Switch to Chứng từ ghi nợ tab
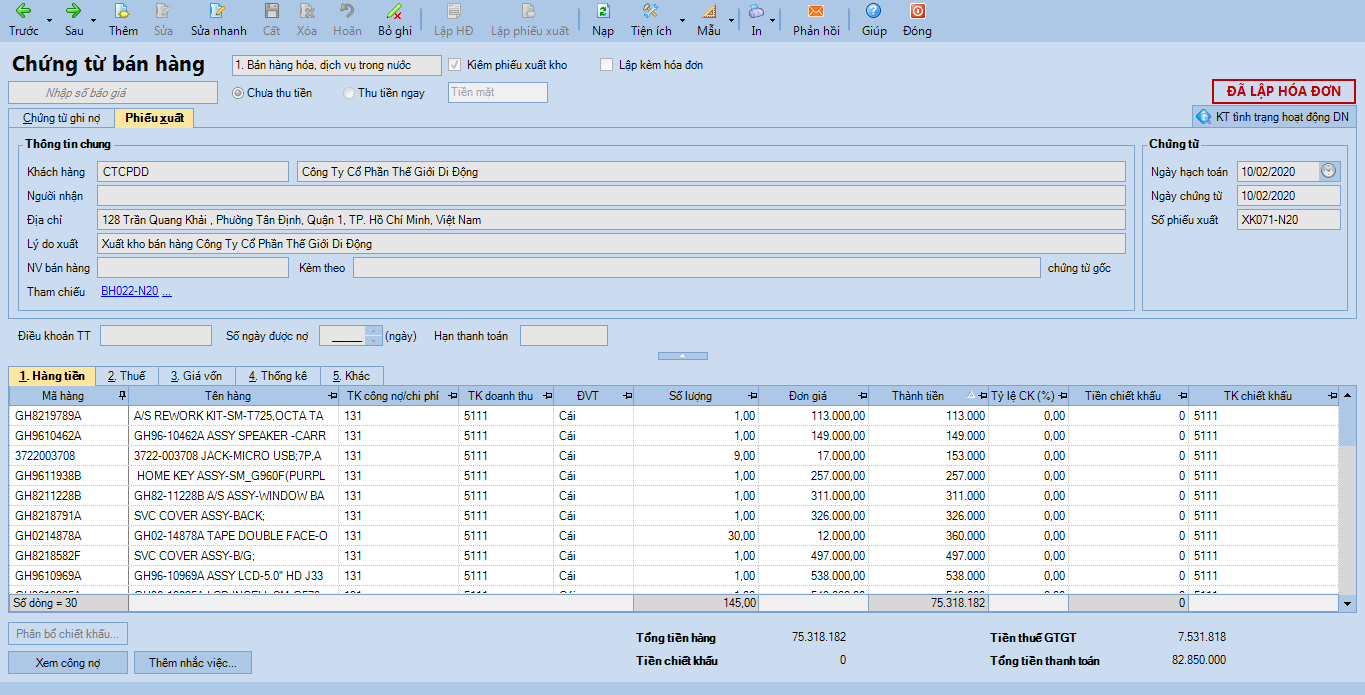This screenshot has width=1365, height=695. [60, 118]
